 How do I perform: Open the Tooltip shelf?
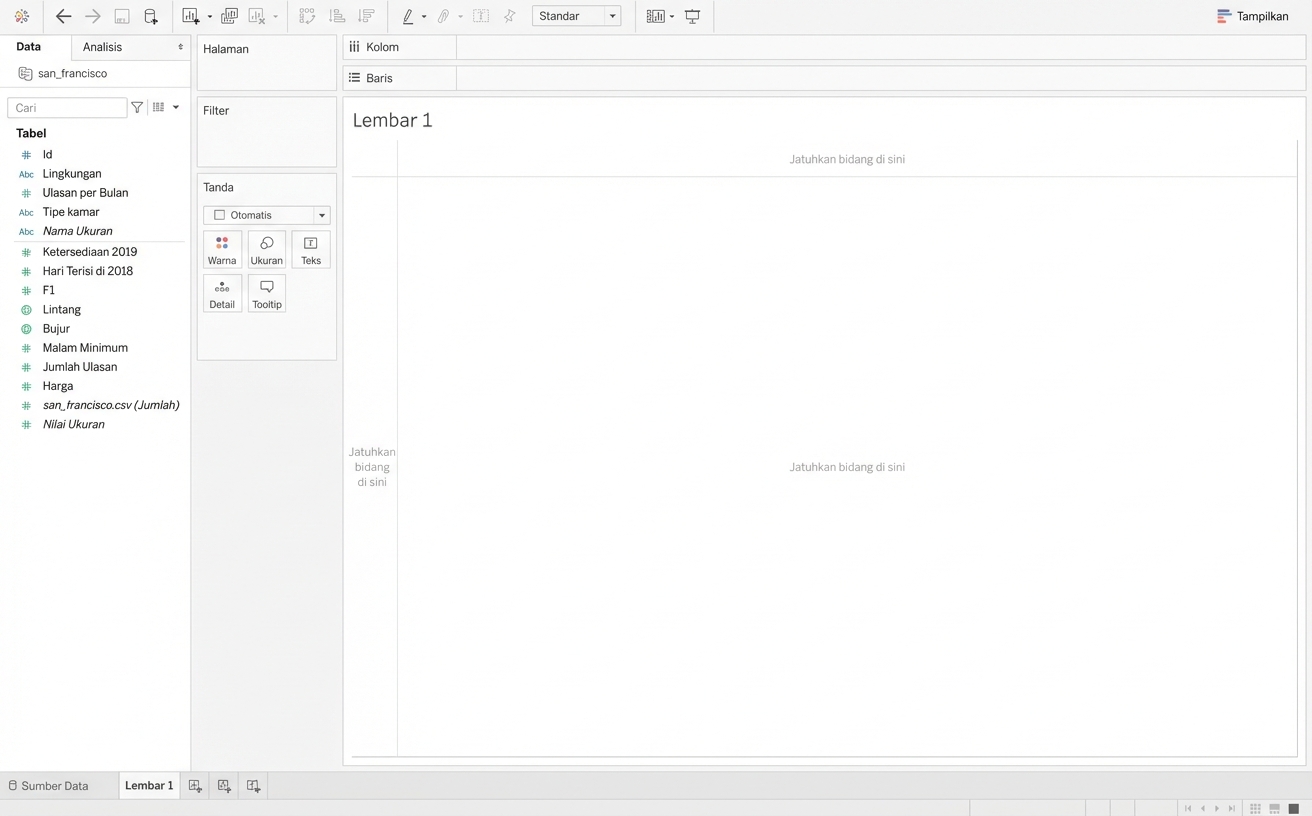266,292
